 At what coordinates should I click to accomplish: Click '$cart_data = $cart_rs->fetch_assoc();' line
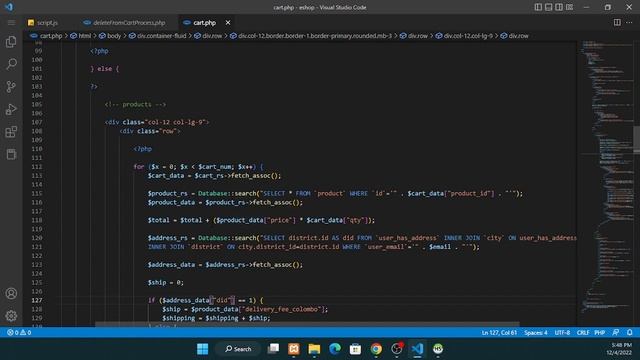[214, 176]
